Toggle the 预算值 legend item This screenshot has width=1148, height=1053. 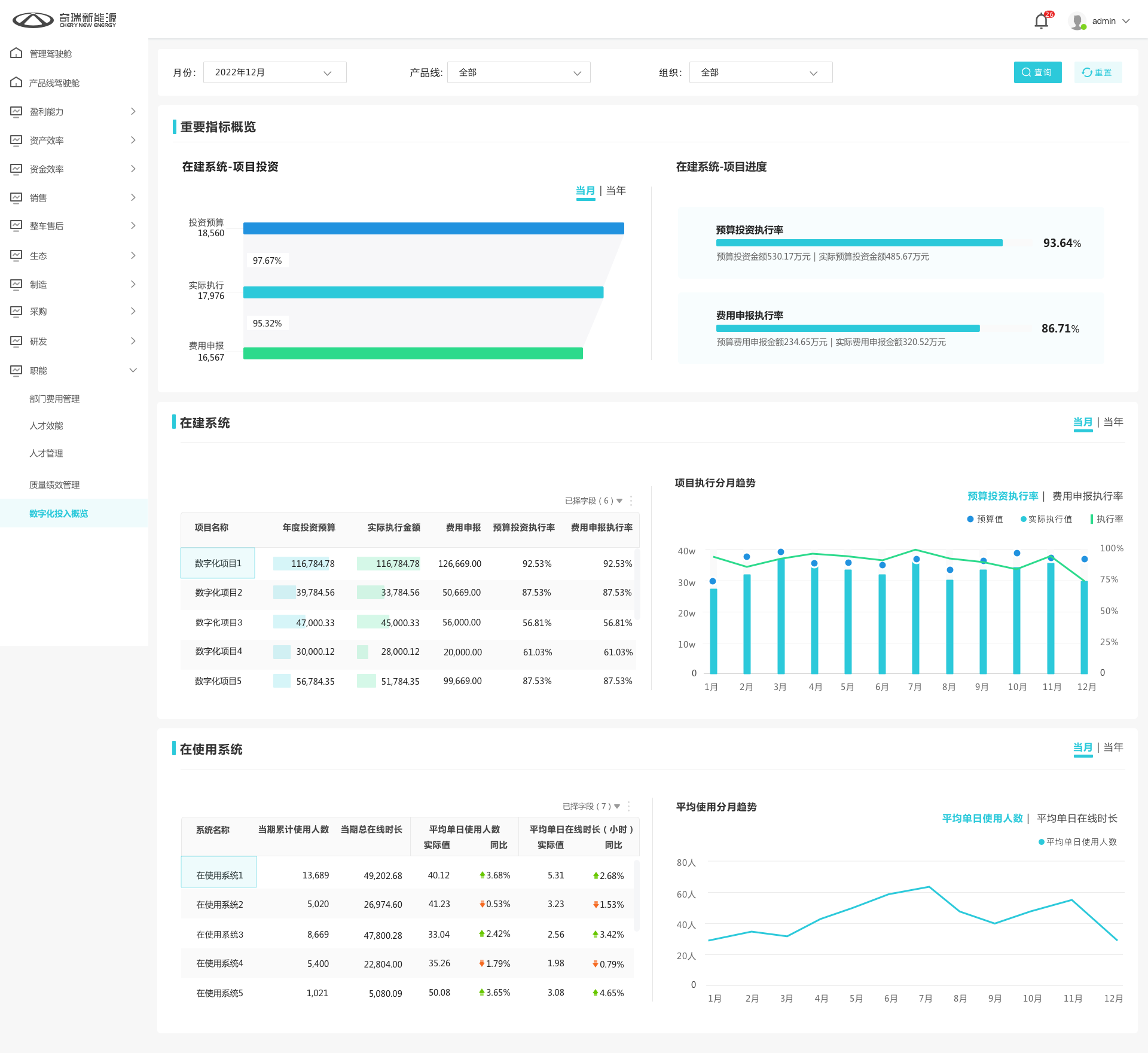tap(985, 519)
